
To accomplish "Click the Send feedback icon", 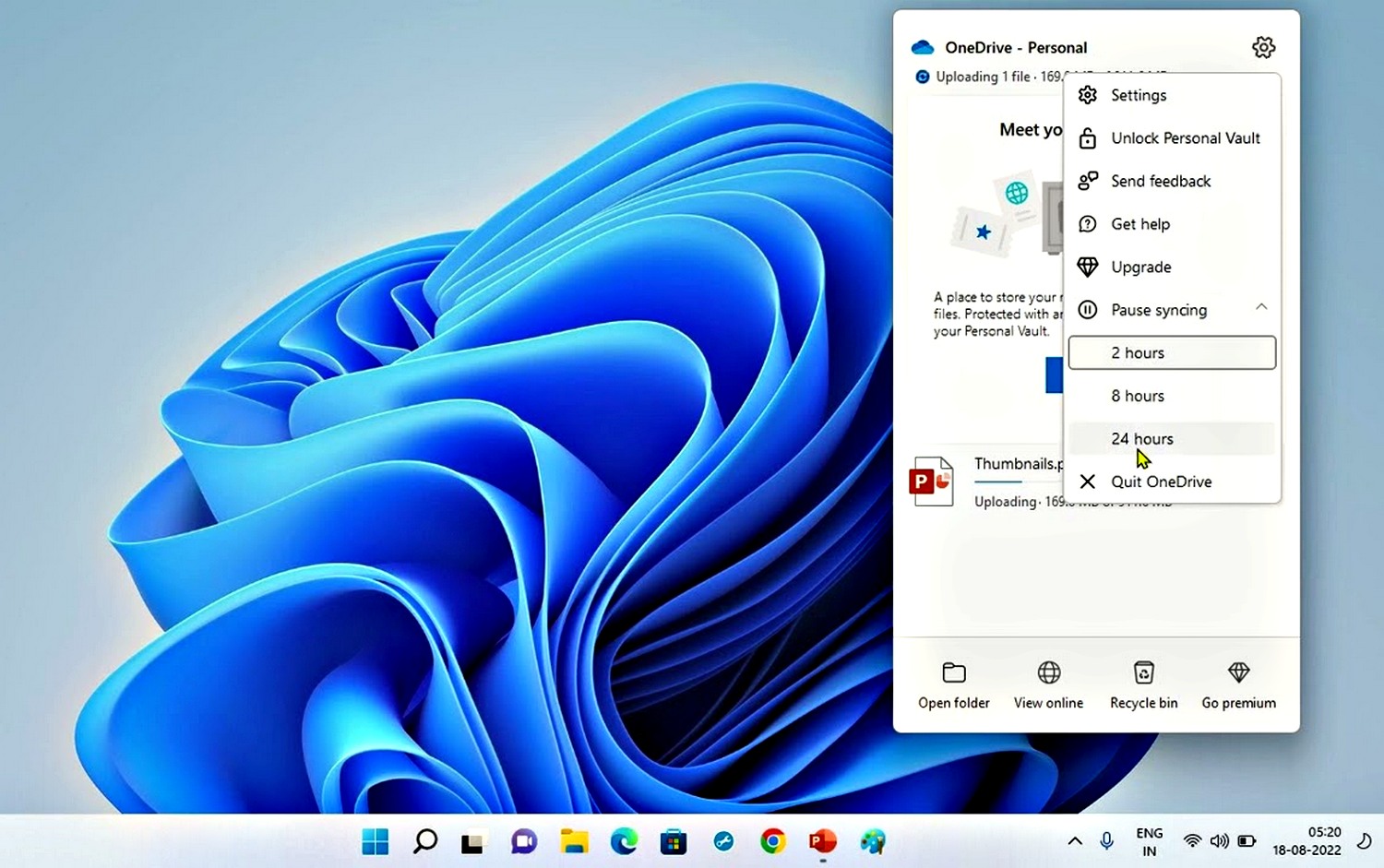I will (x=1088, y=181).
